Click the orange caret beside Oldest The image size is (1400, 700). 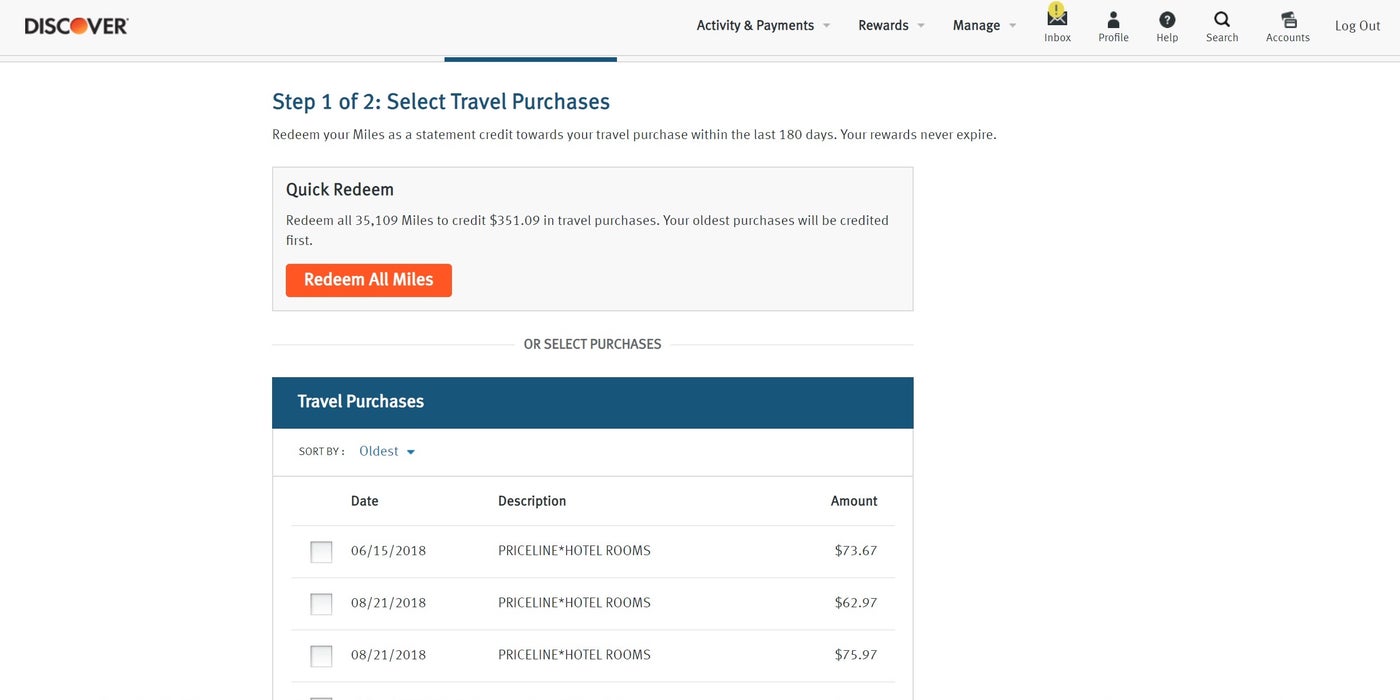411,451
